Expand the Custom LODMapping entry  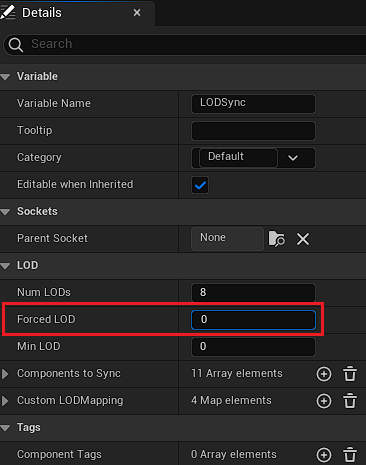5,401
